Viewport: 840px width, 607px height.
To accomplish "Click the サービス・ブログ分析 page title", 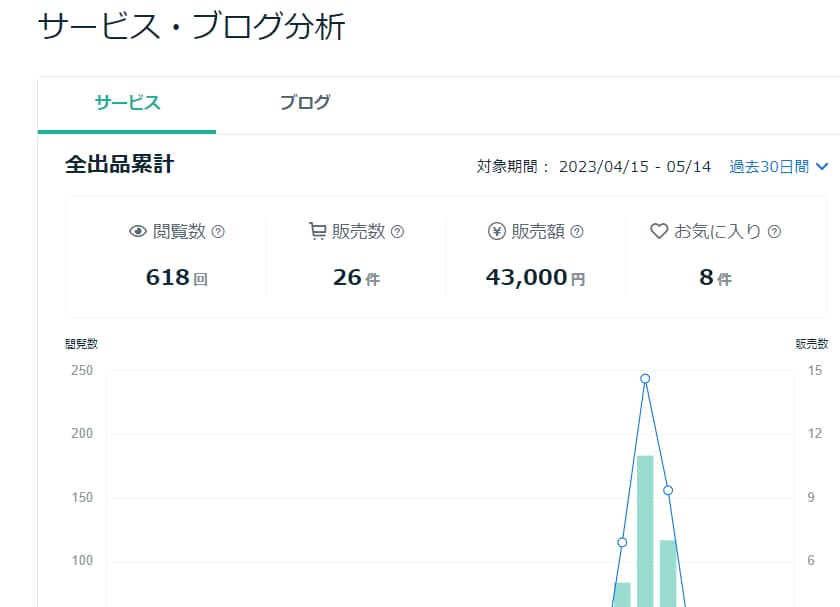I will [192, 27].
